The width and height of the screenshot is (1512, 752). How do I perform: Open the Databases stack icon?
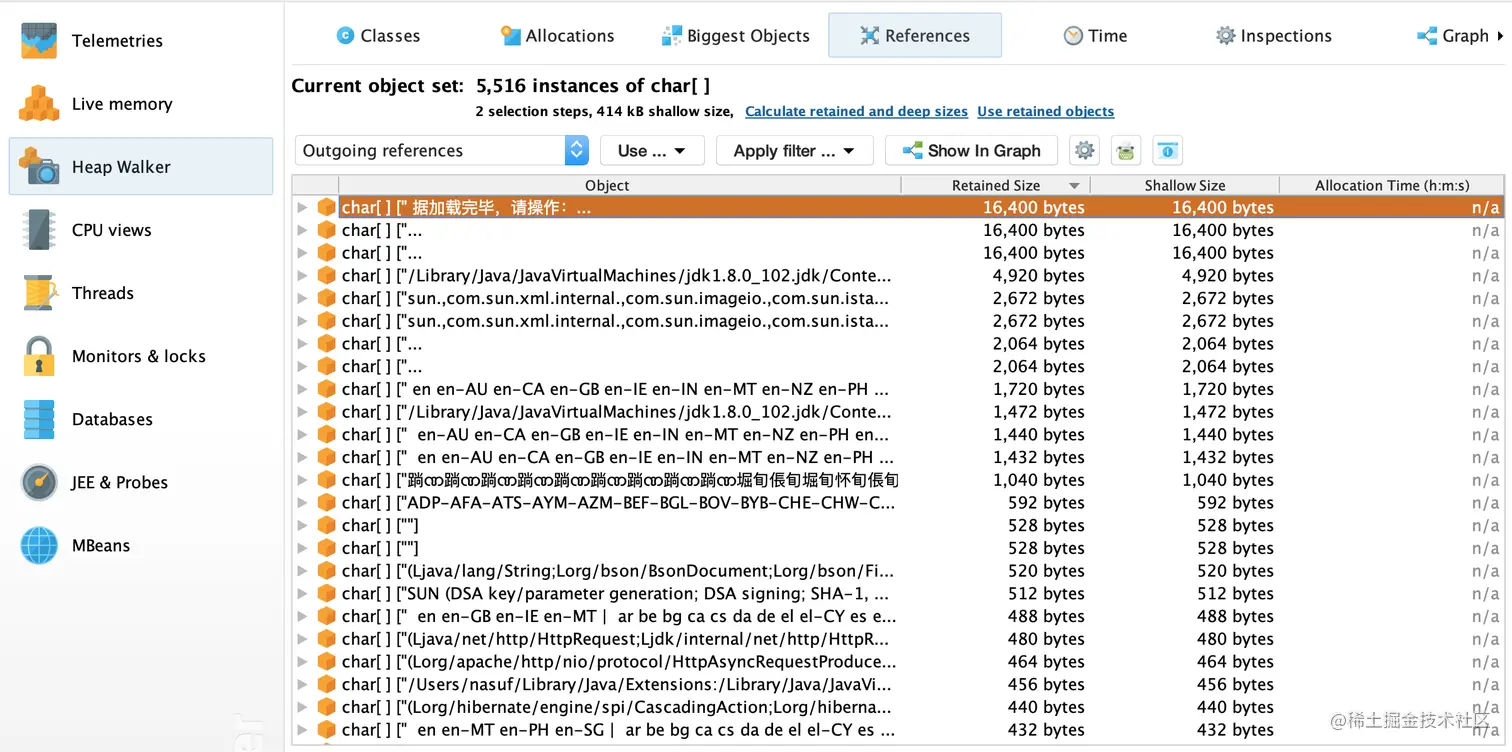(x=41, y=419)
